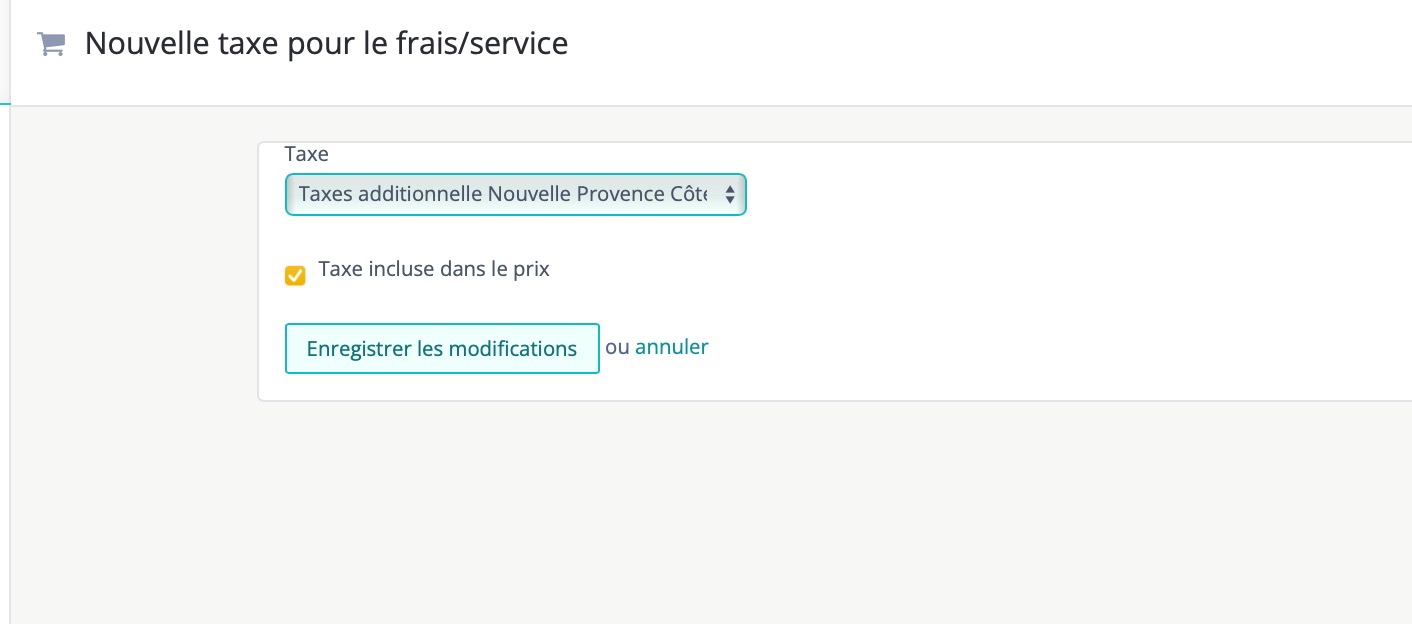Open the Taxe dropdown list
1412x624 pixels.
[515, 195]
